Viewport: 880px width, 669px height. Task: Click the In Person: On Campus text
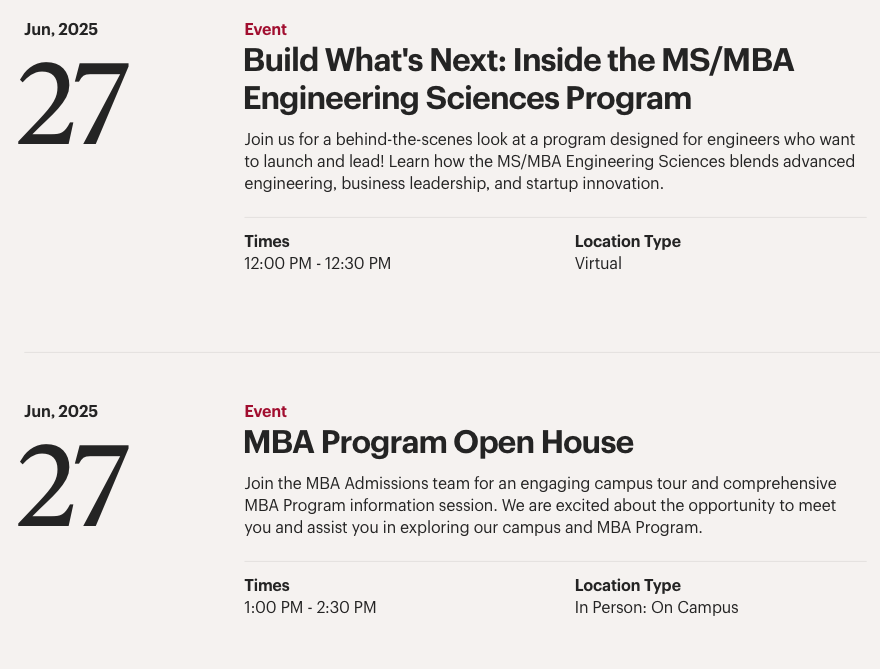[x=657, y=607]
